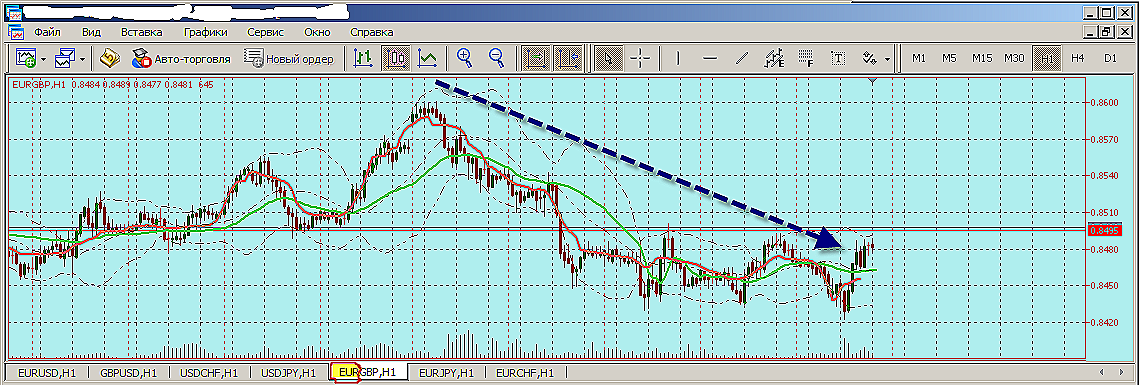Minimize the inner chart window
The image size is (1139, 385).
click(1090, 32)
